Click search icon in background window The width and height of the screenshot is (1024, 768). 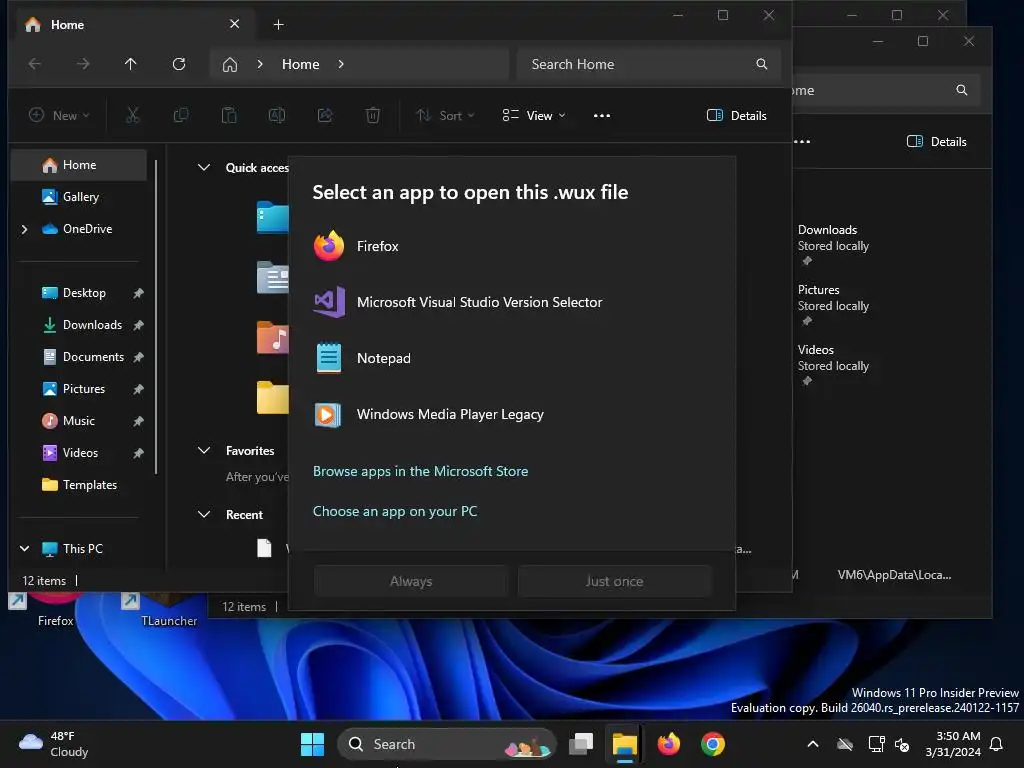(x=962, y=90)
